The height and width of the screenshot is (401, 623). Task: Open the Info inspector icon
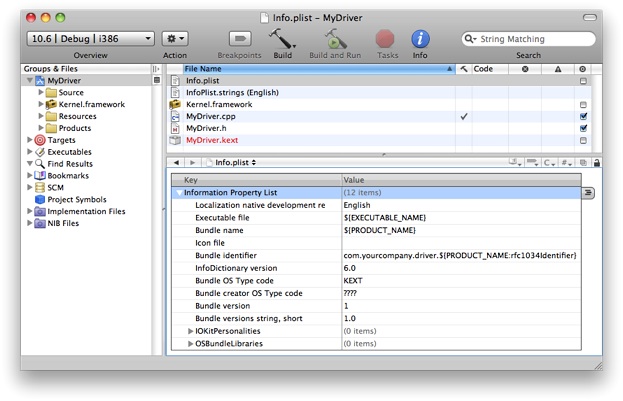[x=420, y=38]
